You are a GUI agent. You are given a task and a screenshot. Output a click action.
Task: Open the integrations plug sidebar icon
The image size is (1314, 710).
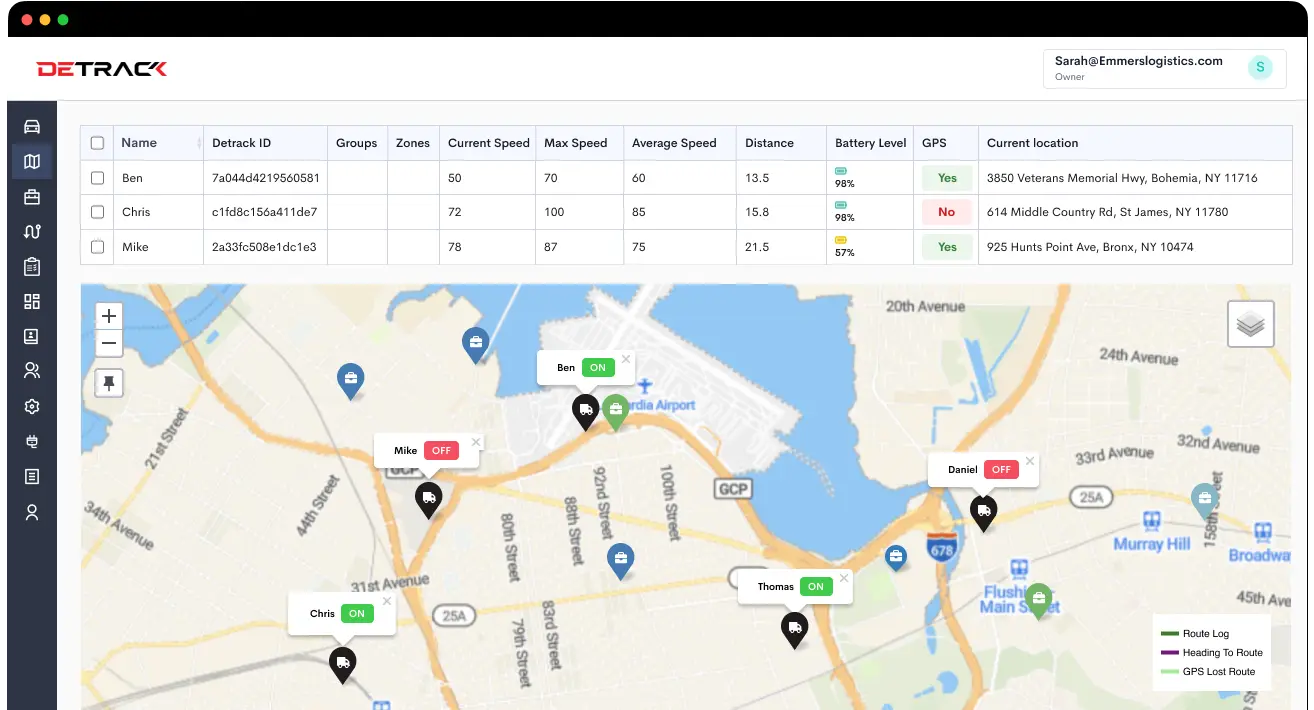pos(32,441)
